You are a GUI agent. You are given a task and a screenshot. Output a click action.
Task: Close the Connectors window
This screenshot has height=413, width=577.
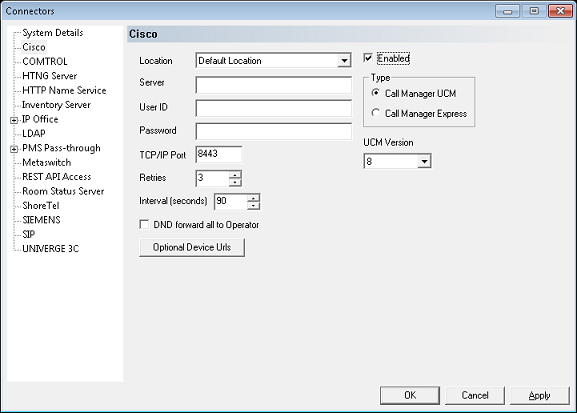pos(560,11)
